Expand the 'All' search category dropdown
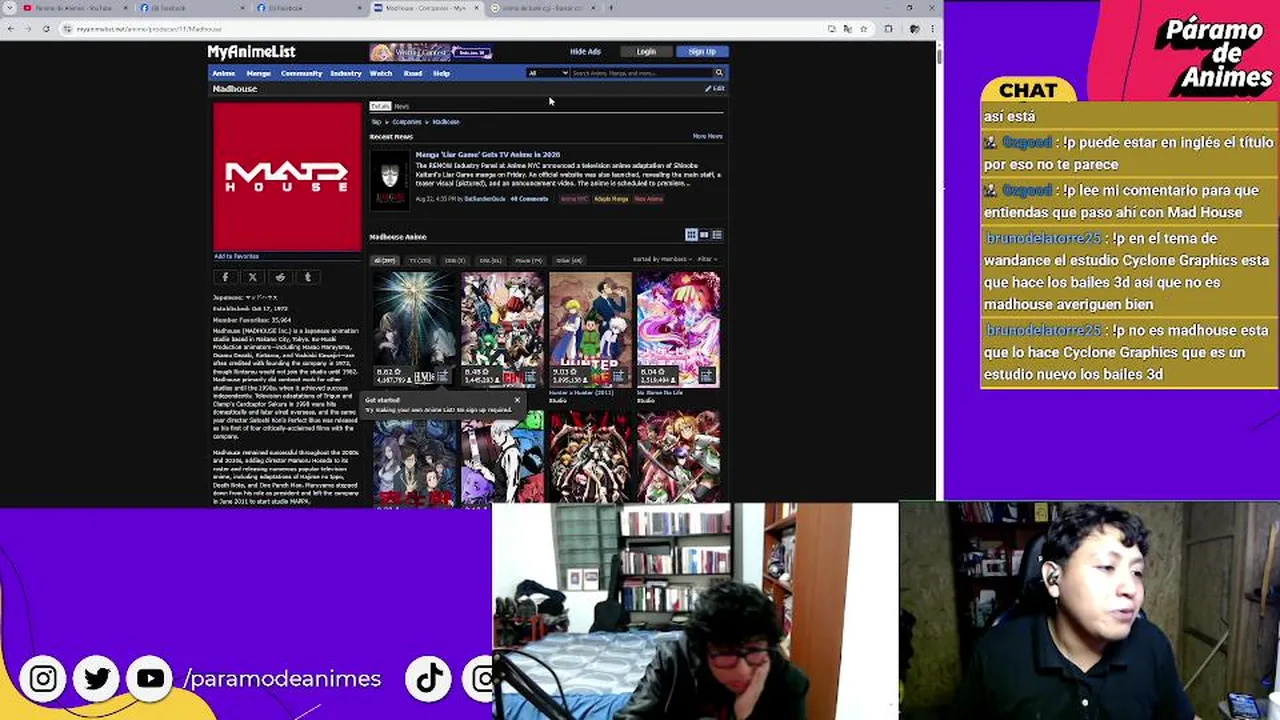 tap(547, 73)
